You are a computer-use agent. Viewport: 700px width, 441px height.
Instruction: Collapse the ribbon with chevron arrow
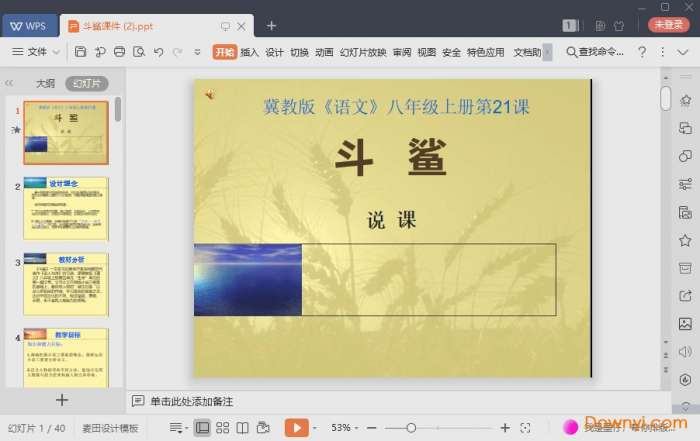[x=683, y=52]
